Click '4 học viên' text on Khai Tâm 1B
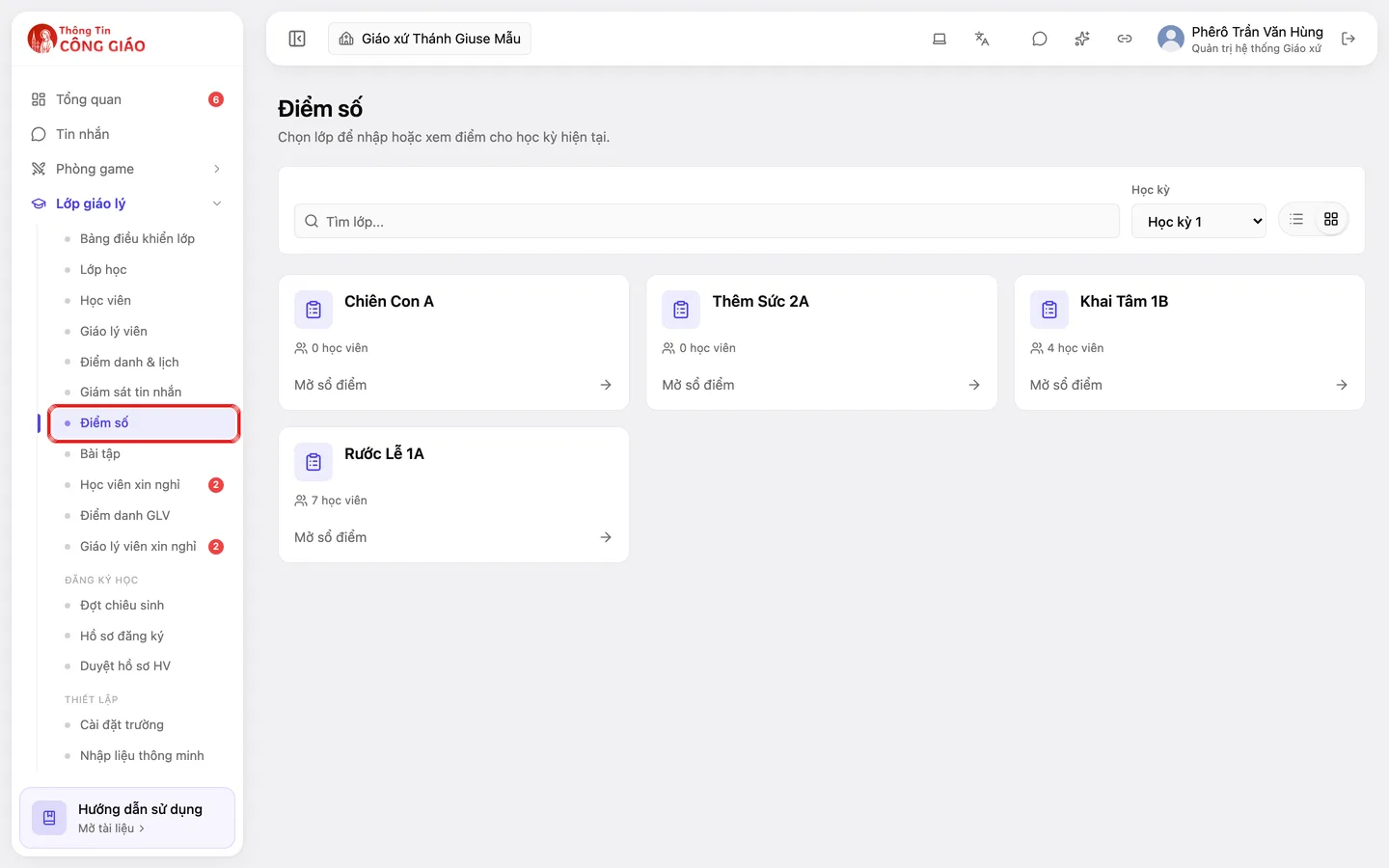 (1076, 348)
